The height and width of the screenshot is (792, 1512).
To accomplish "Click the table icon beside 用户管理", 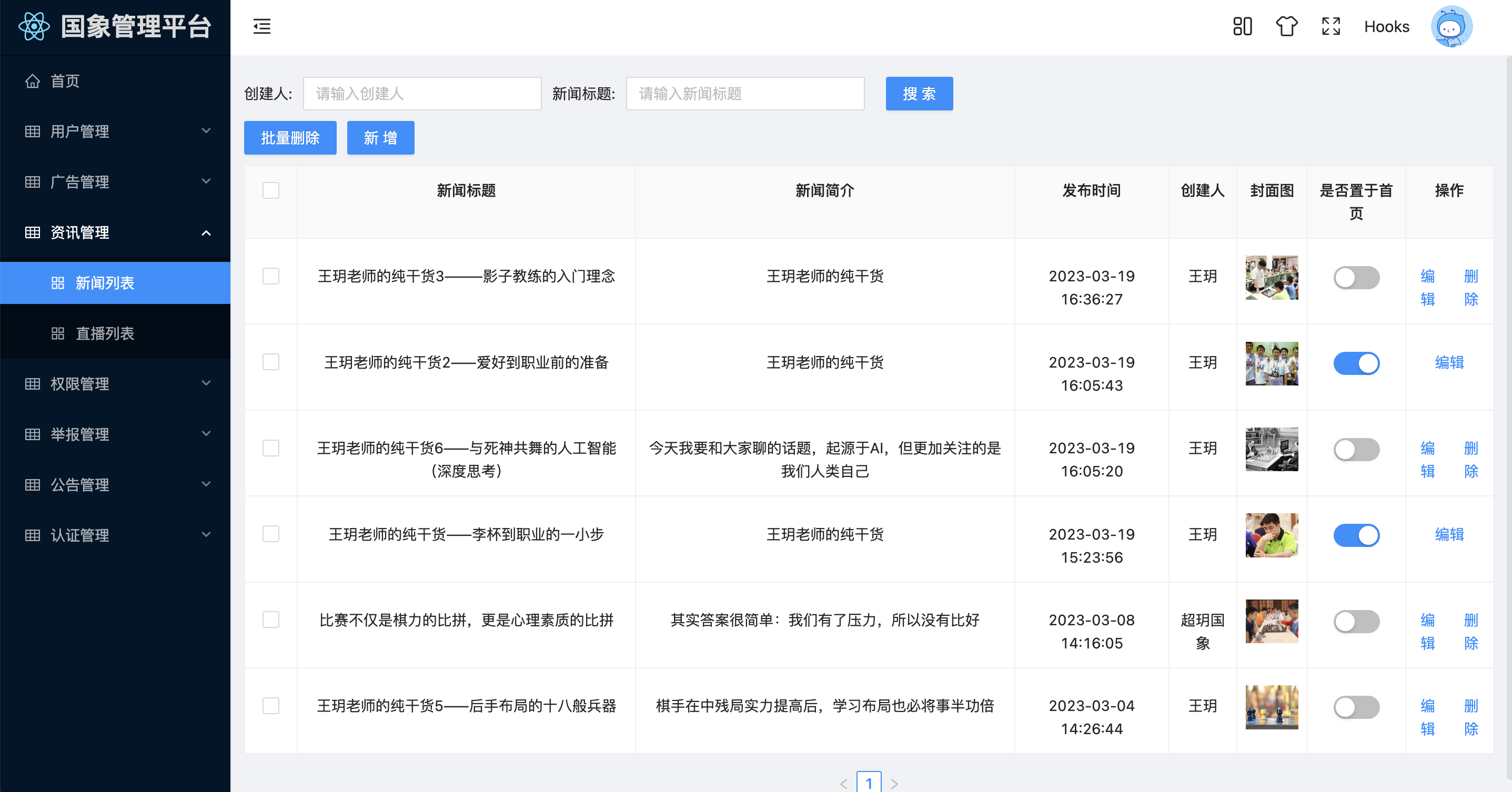I will tap(33, 131).
